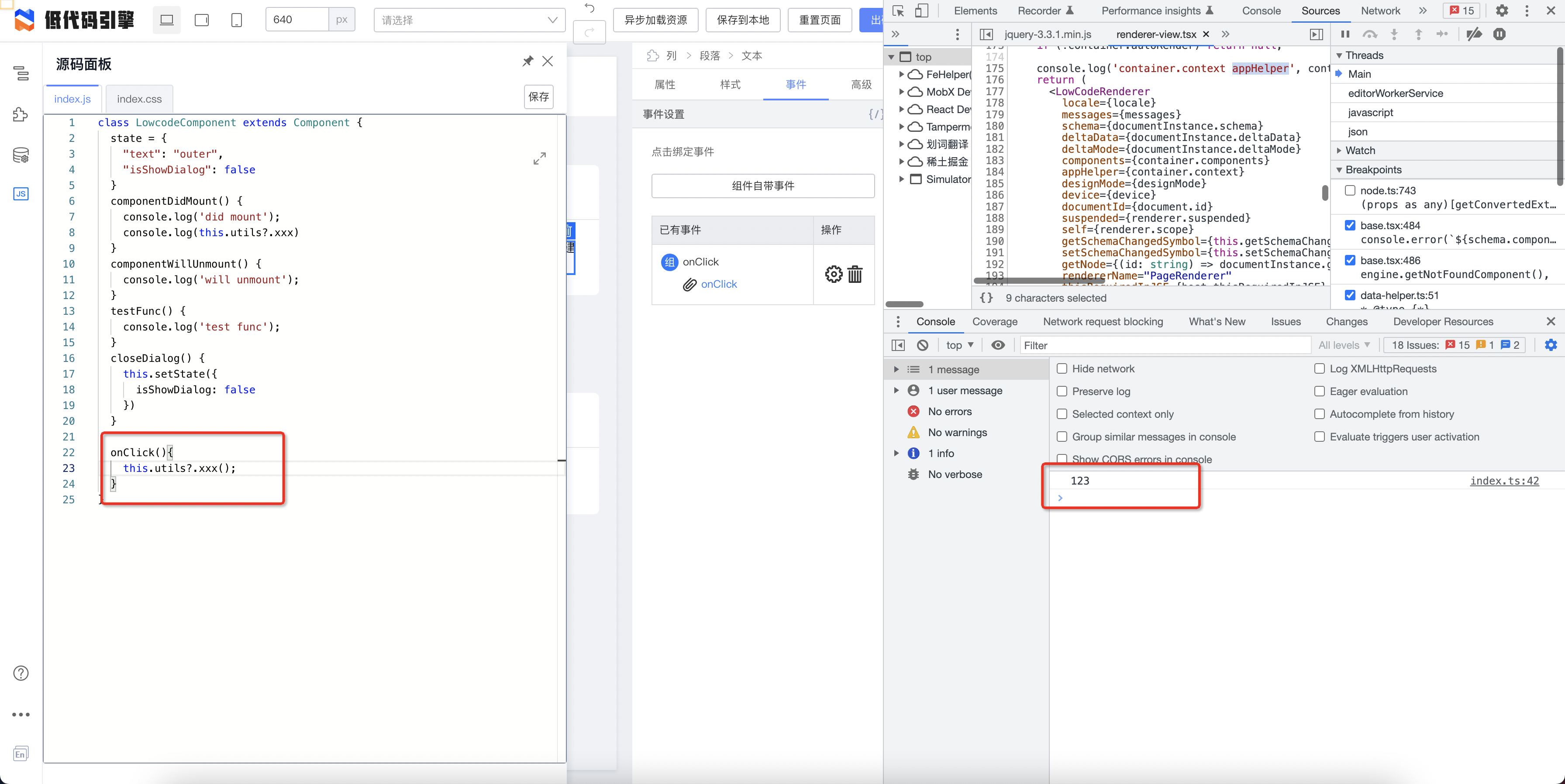Open the All levels log filter
Image resolution: width=1565 pixels, height=784 pixels.
tap(1343, 345)
